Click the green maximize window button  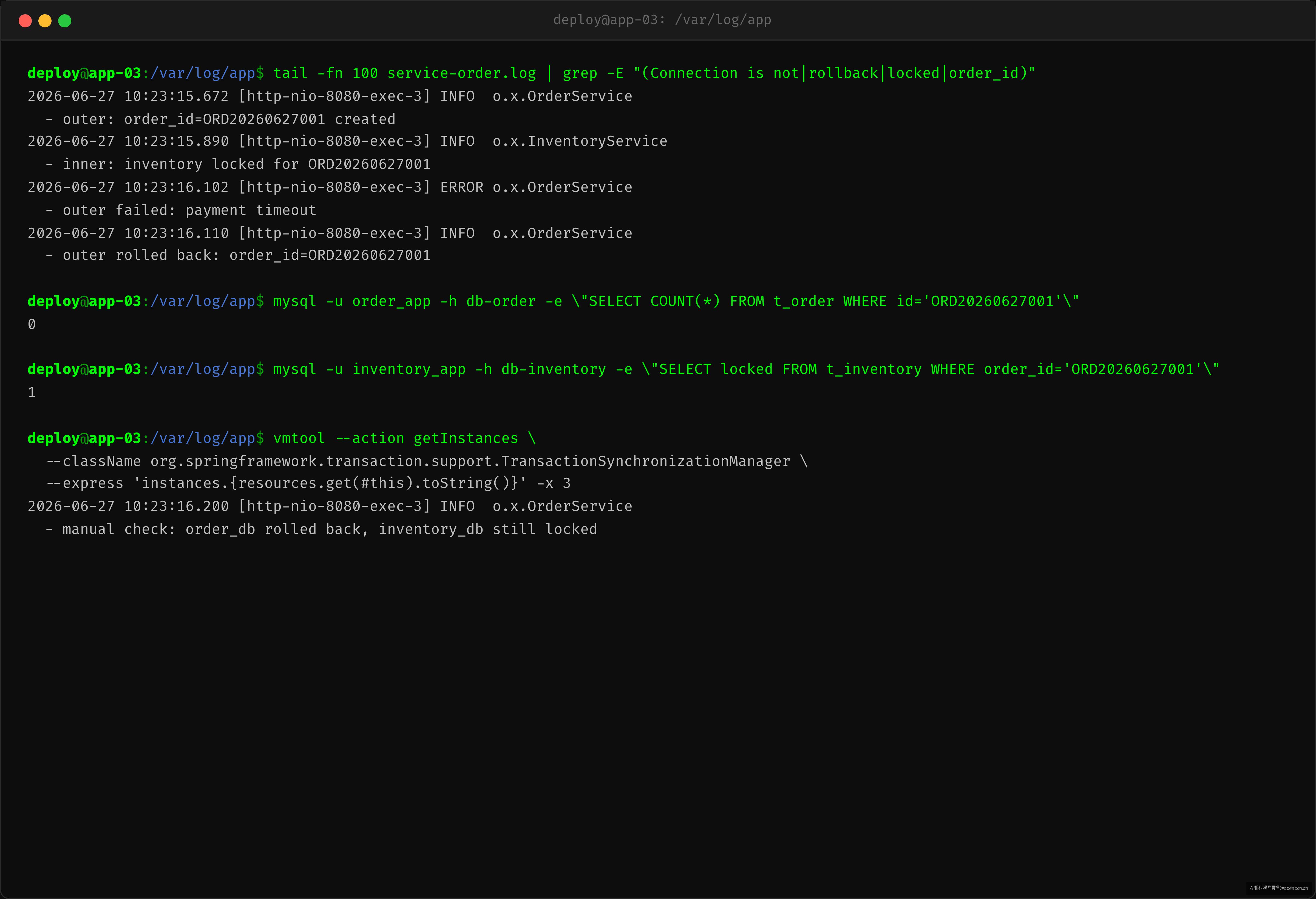click(64, 21)
